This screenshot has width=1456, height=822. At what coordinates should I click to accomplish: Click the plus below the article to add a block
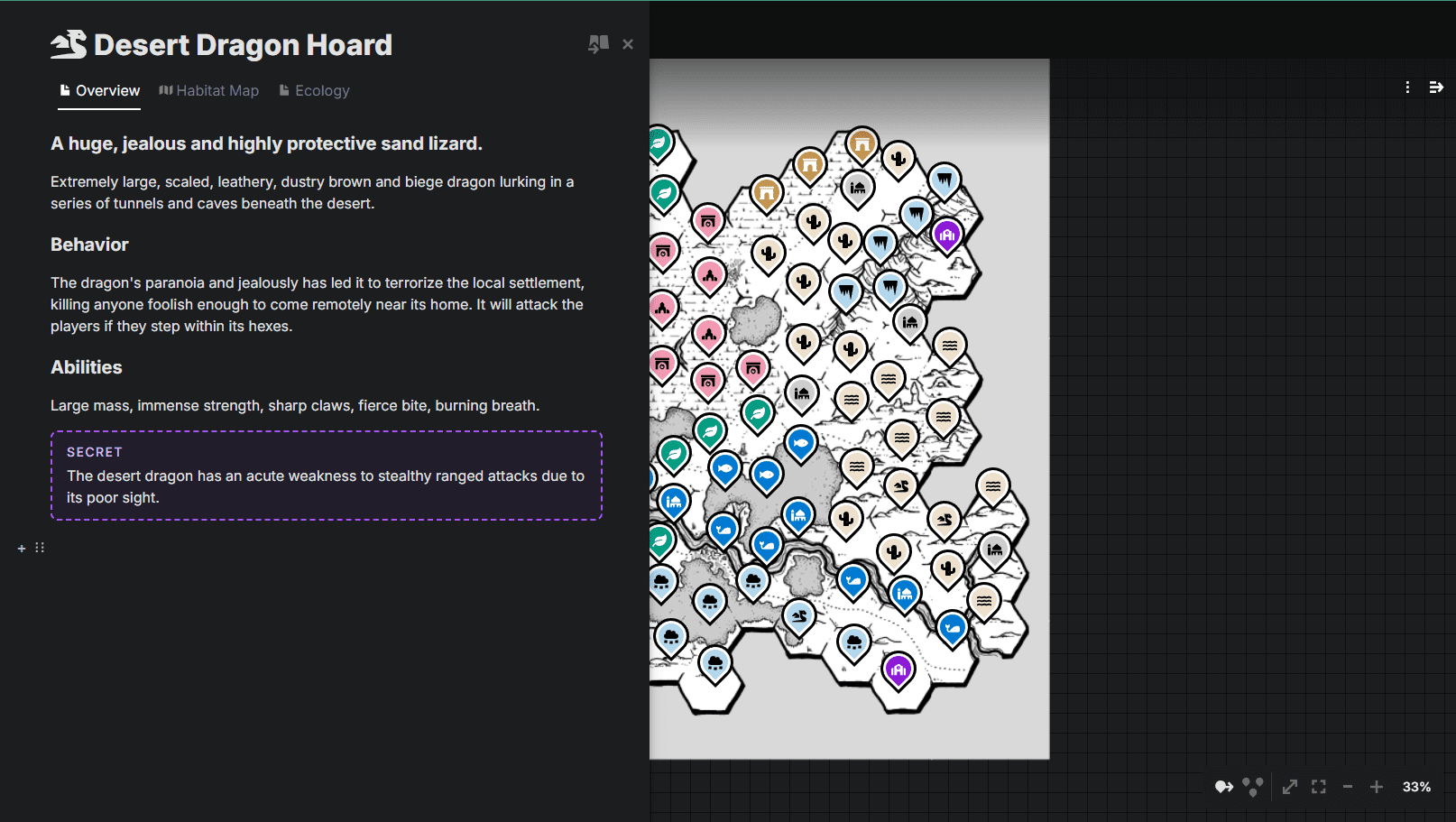coord(21,547)
